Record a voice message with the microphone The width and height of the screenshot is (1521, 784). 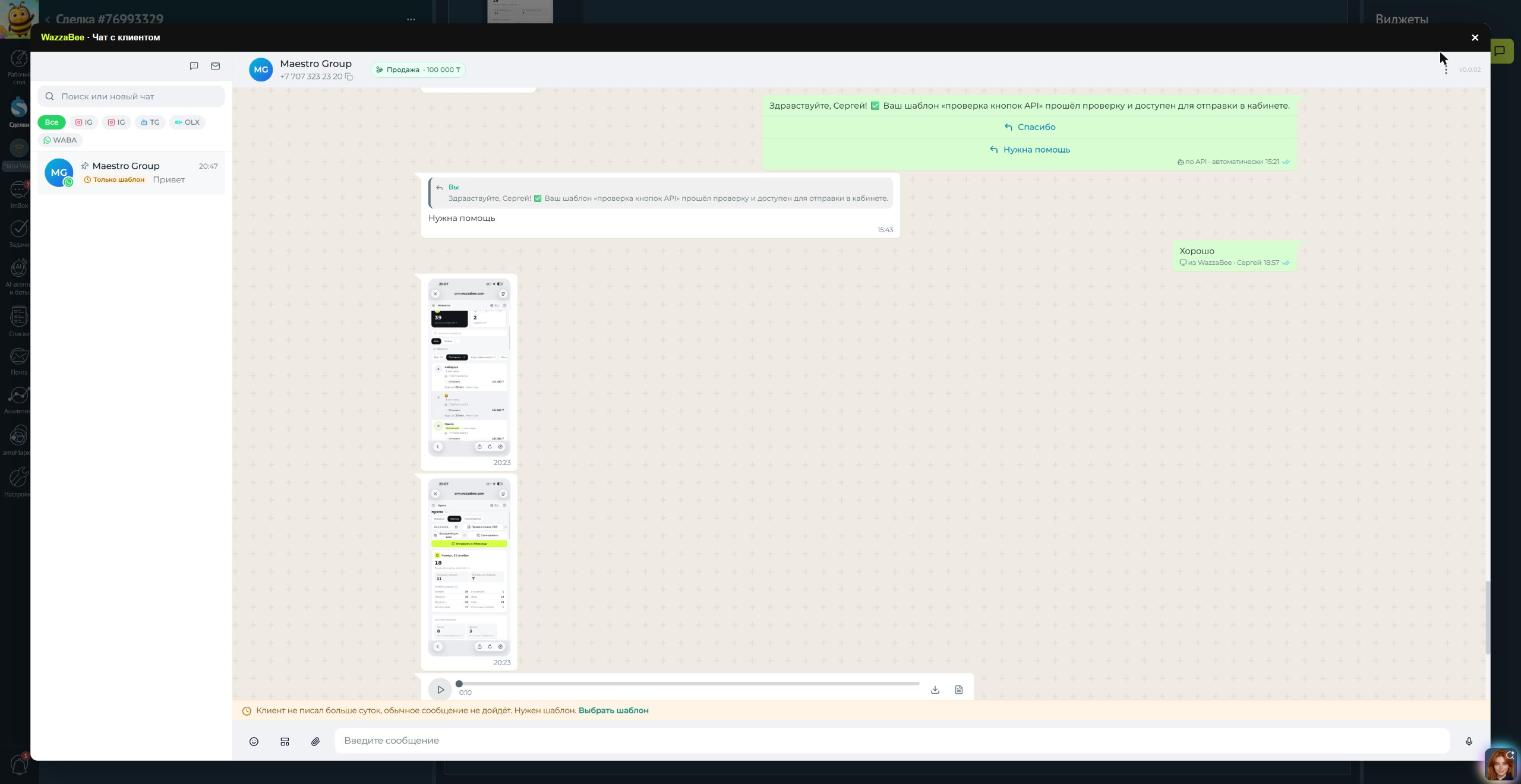tap(1469, 741)
